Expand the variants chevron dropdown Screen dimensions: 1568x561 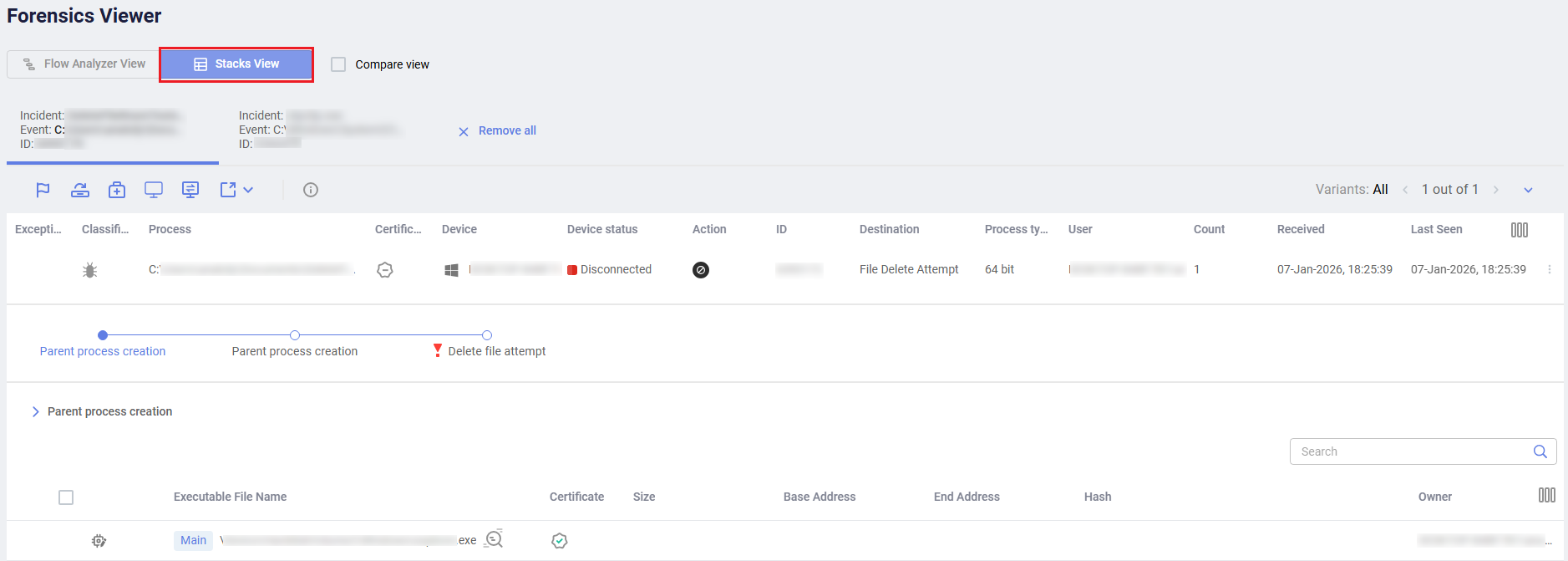[x=1528, y=190]
